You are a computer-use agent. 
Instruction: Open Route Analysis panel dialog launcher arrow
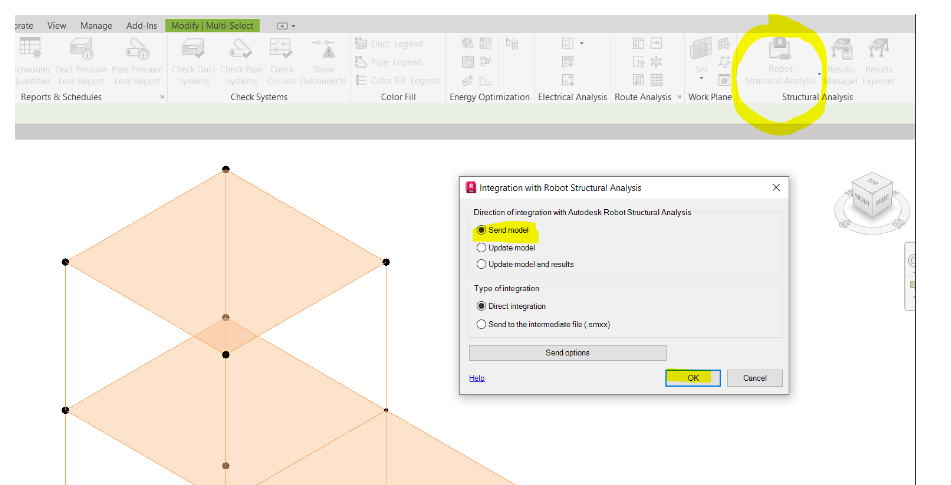pos(679,97)
